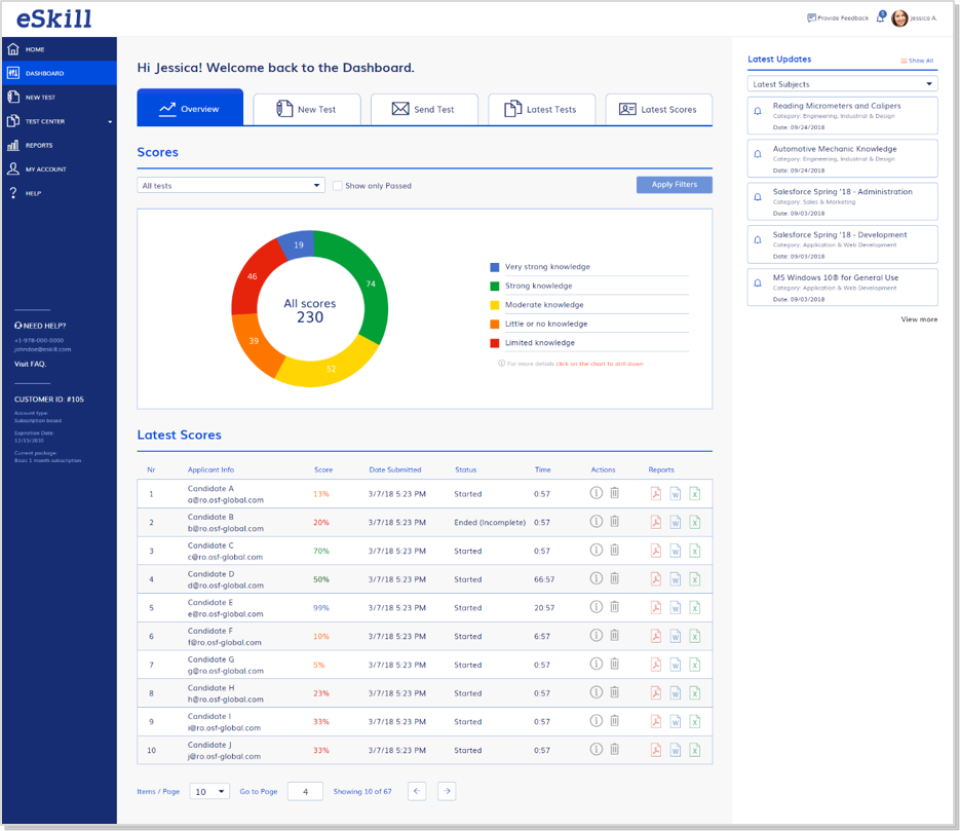Open Word report for Candidate E
This screenshot has height=831, width=960.
[x=675, y=607]
